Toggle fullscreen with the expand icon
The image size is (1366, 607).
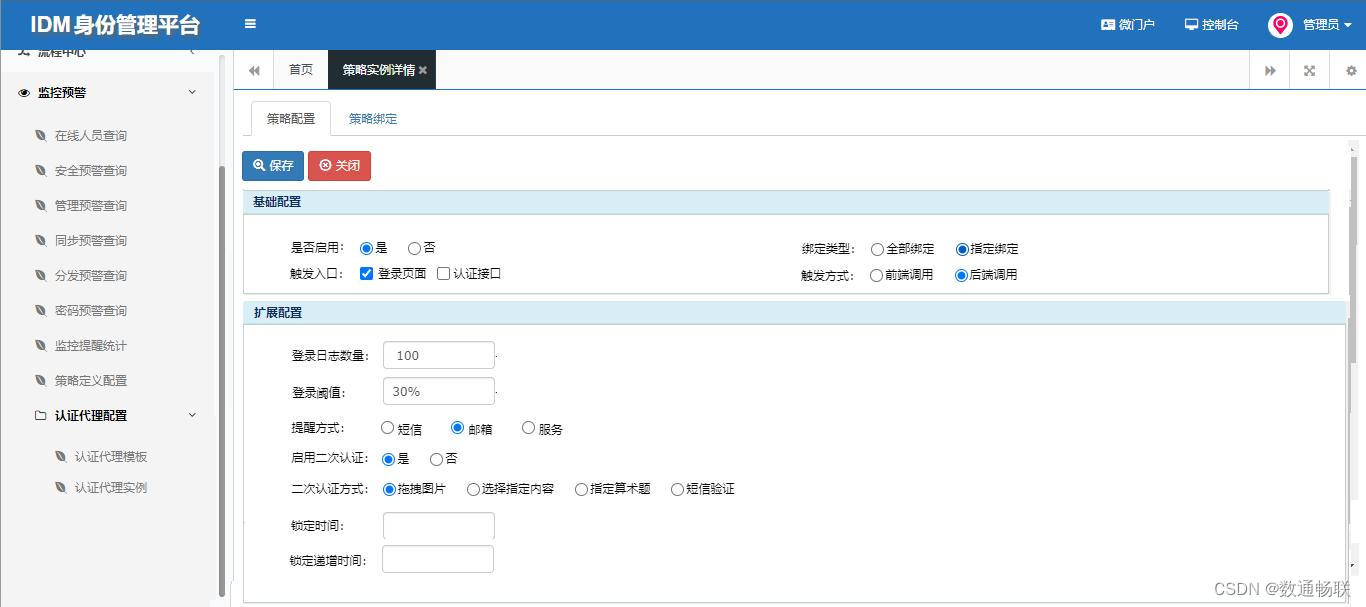coord(1309,71)
